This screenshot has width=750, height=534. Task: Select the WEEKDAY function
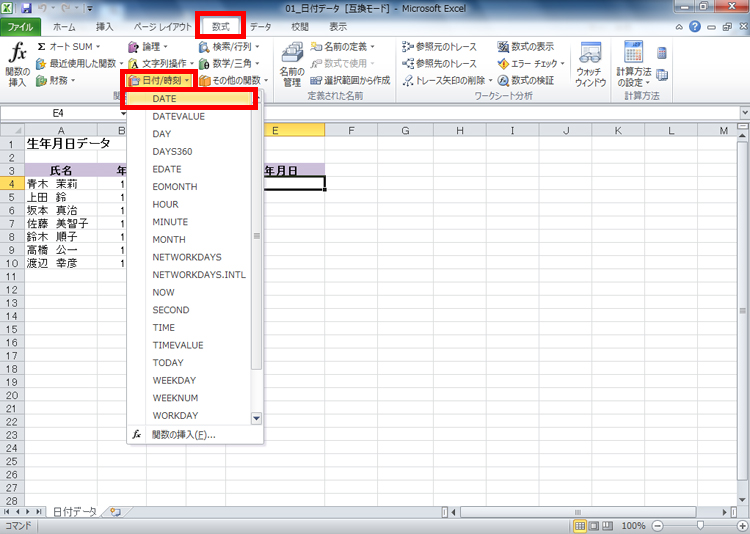[189, 380]
